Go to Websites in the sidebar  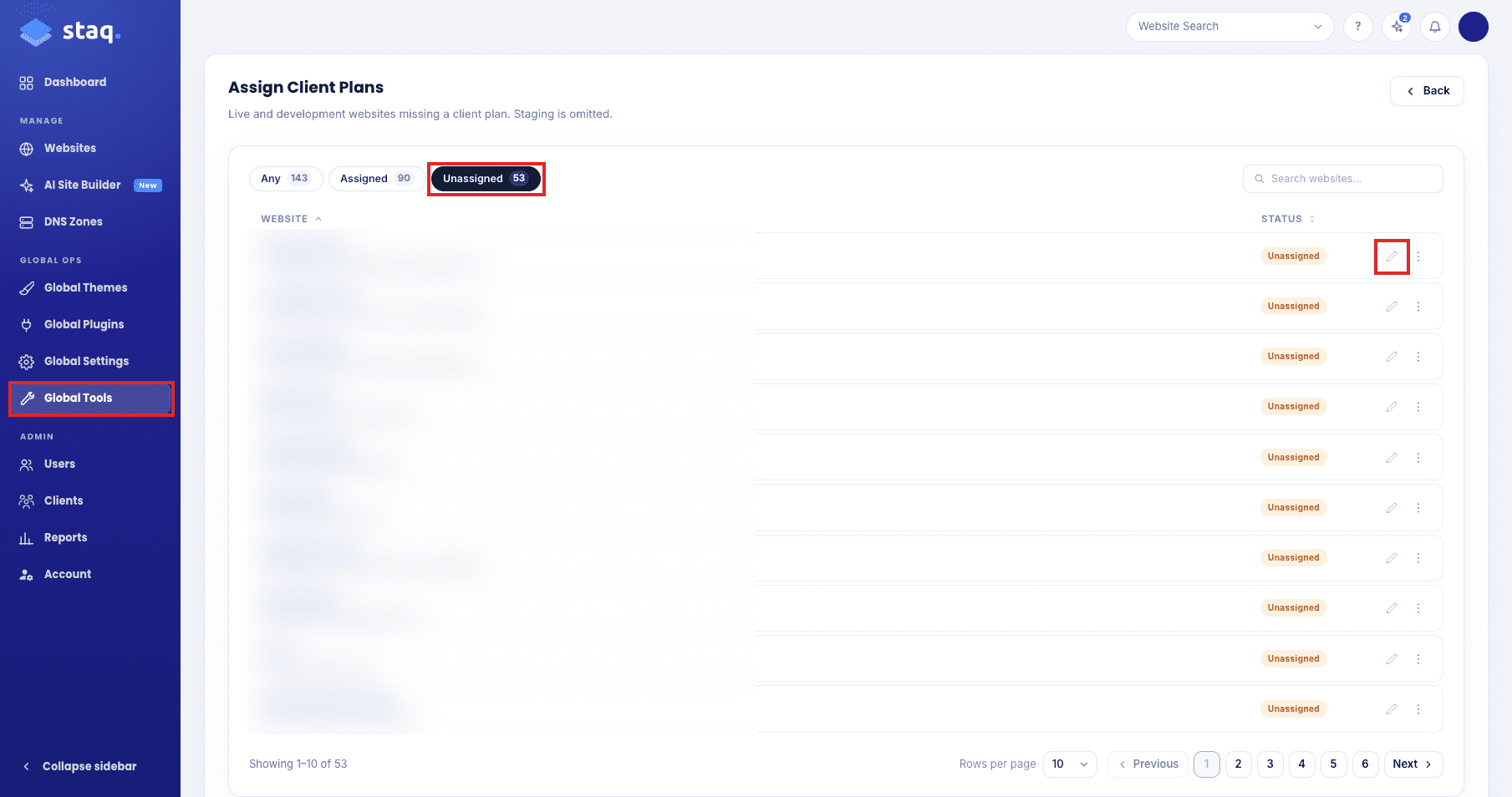(59, 148)
